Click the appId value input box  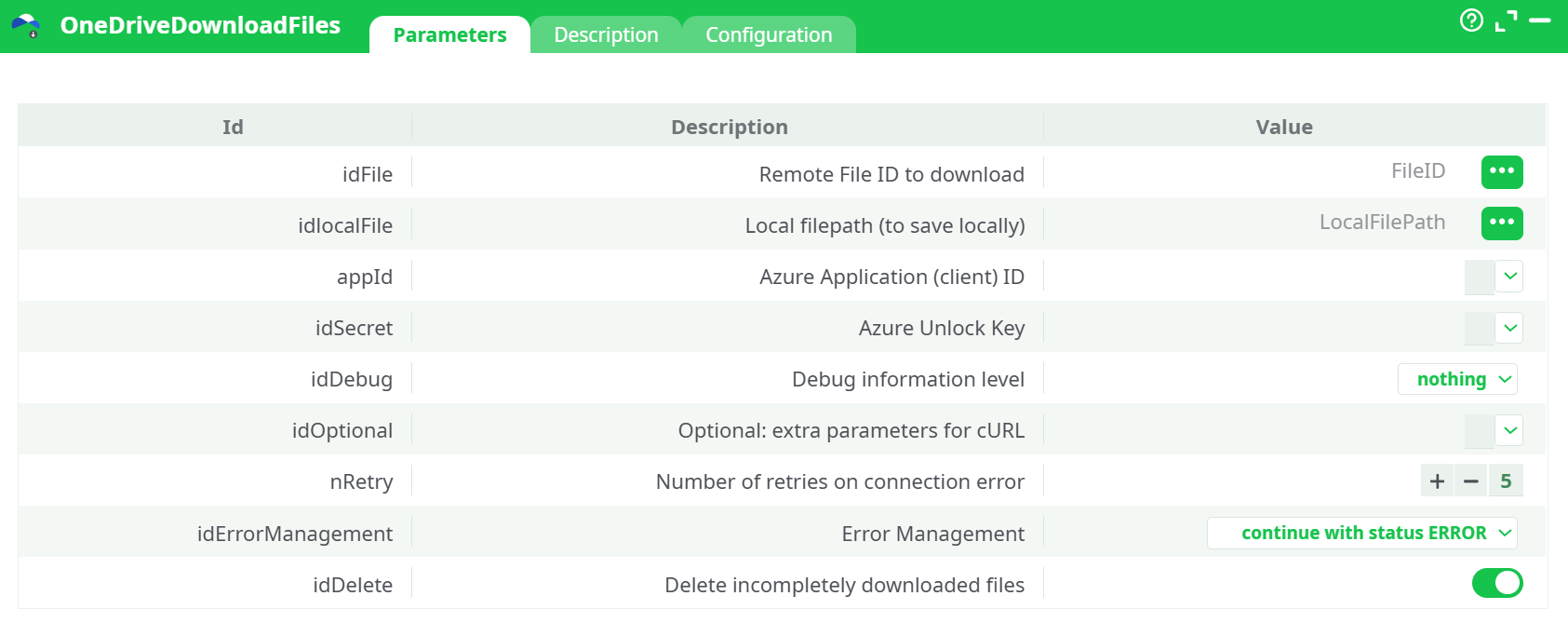(x=1480, y=277)
